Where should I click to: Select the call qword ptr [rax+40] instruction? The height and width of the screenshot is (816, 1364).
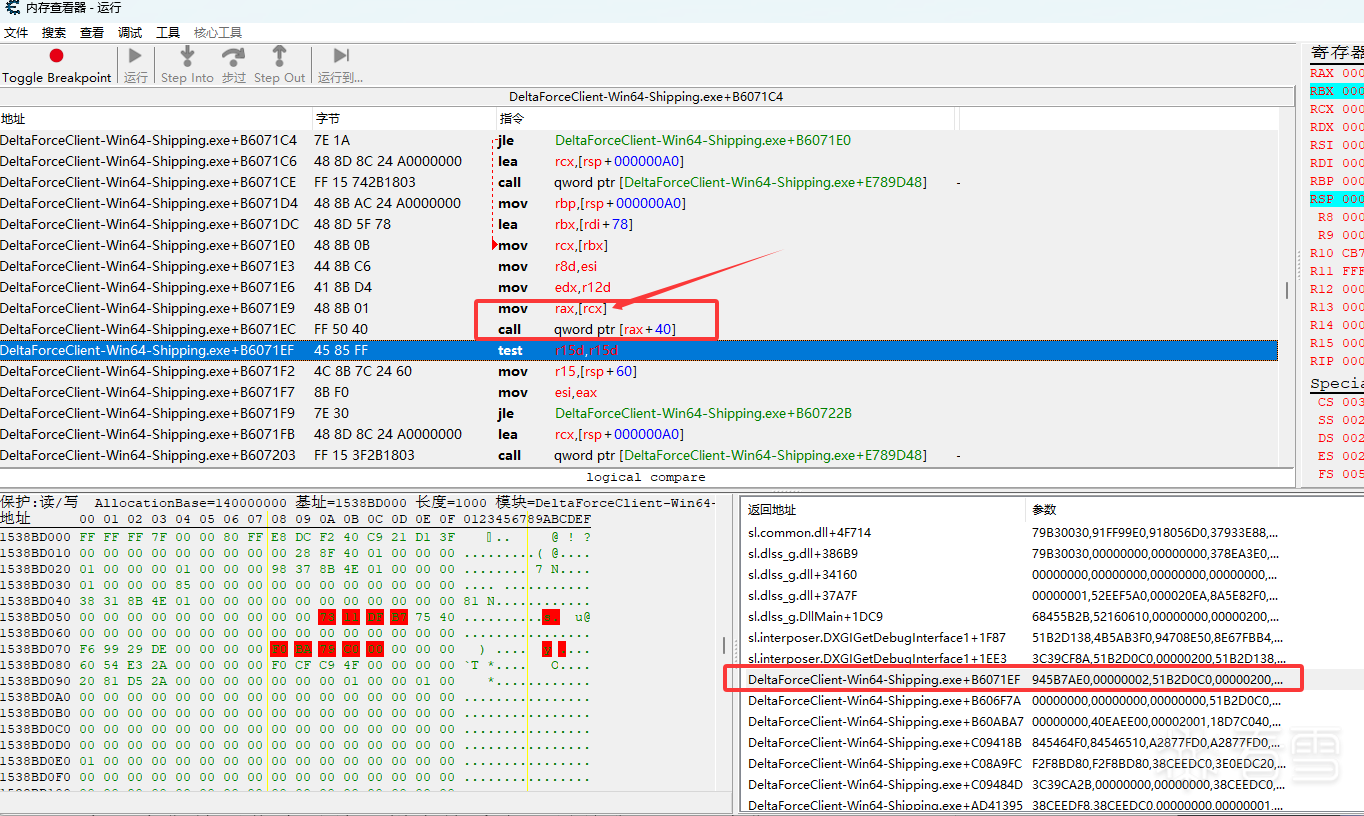coord(639,329)
